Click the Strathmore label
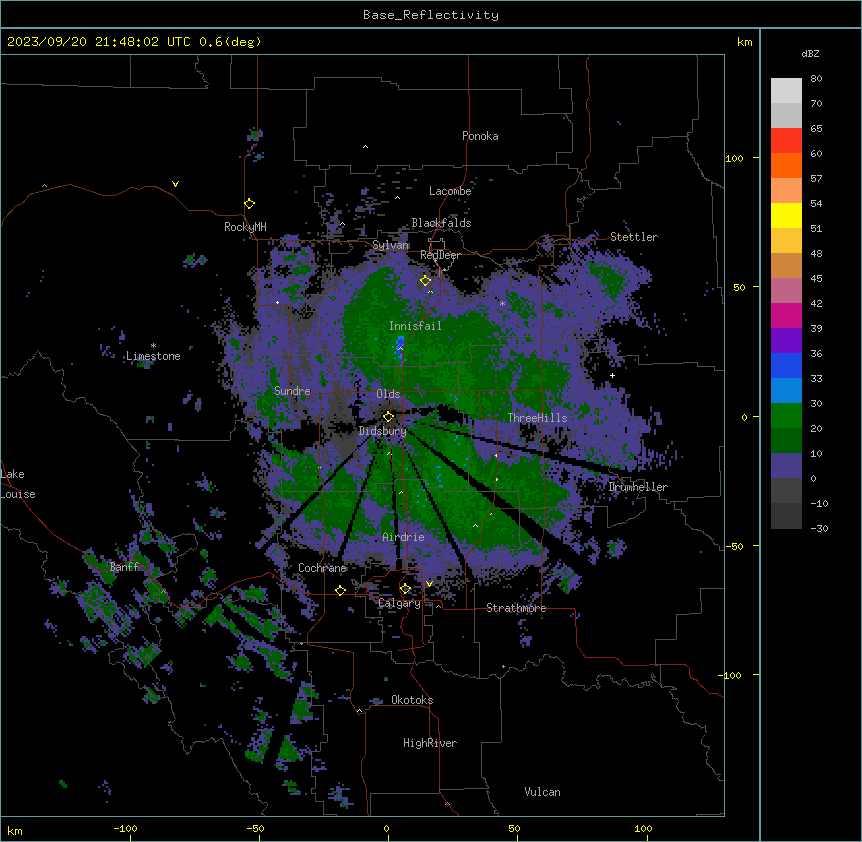 click(x=516, y=608)
